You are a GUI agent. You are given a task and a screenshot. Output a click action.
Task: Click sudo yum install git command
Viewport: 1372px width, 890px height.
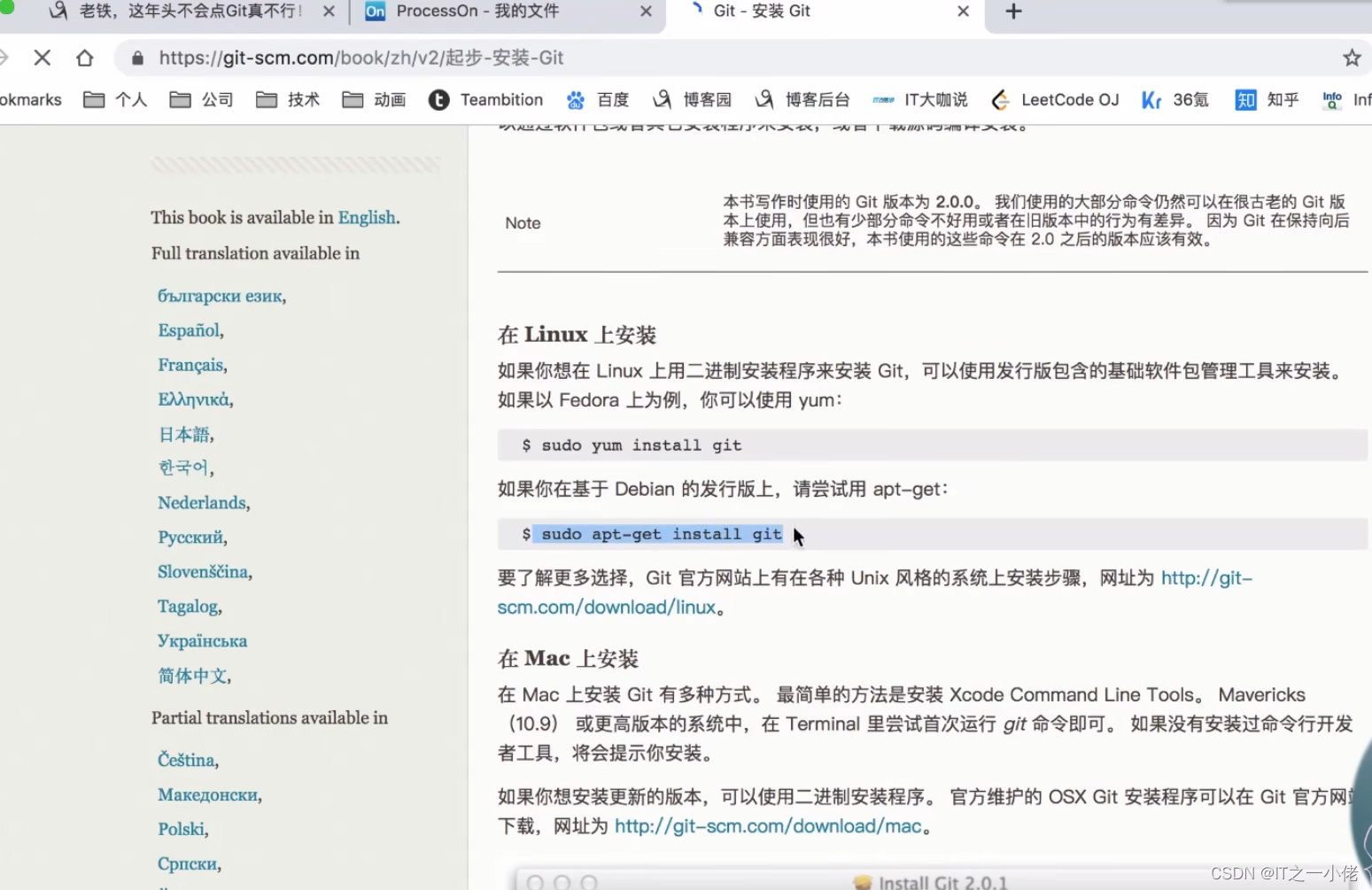click(641, 445)
